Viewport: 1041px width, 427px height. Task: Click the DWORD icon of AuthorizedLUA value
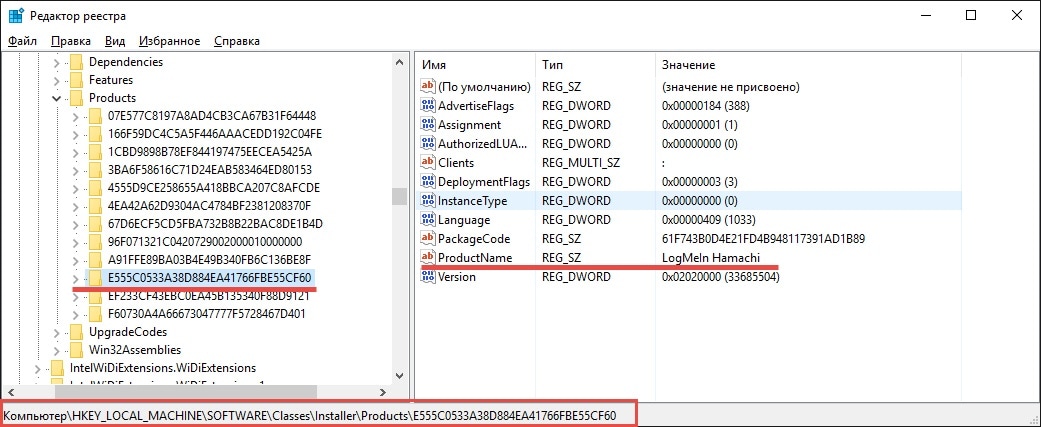click(x=428, y=143)
